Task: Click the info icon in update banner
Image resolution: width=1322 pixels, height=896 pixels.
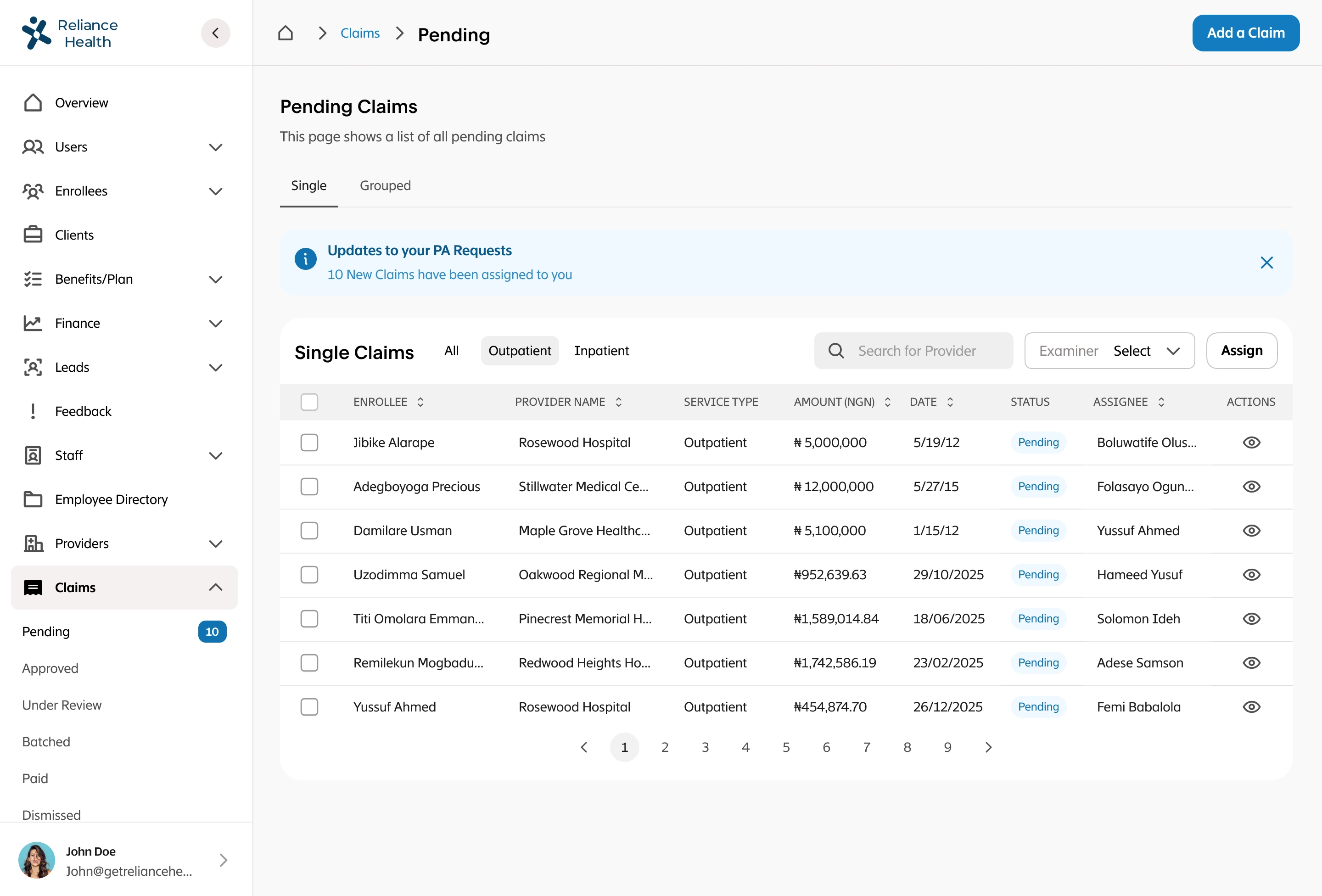Action: [305, 259]
